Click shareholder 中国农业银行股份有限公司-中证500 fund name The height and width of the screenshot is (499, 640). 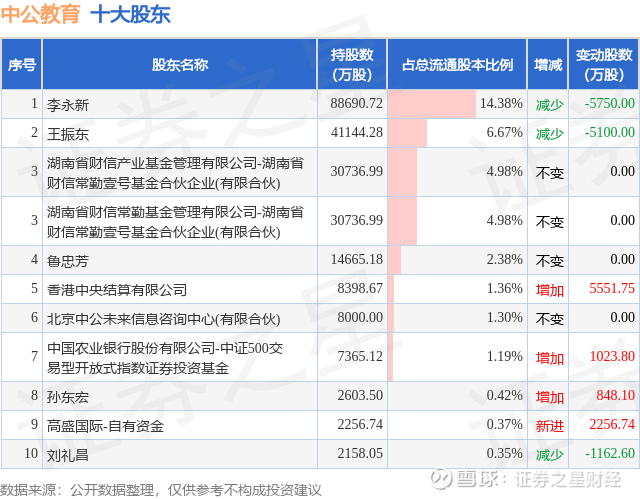(165, 358)
